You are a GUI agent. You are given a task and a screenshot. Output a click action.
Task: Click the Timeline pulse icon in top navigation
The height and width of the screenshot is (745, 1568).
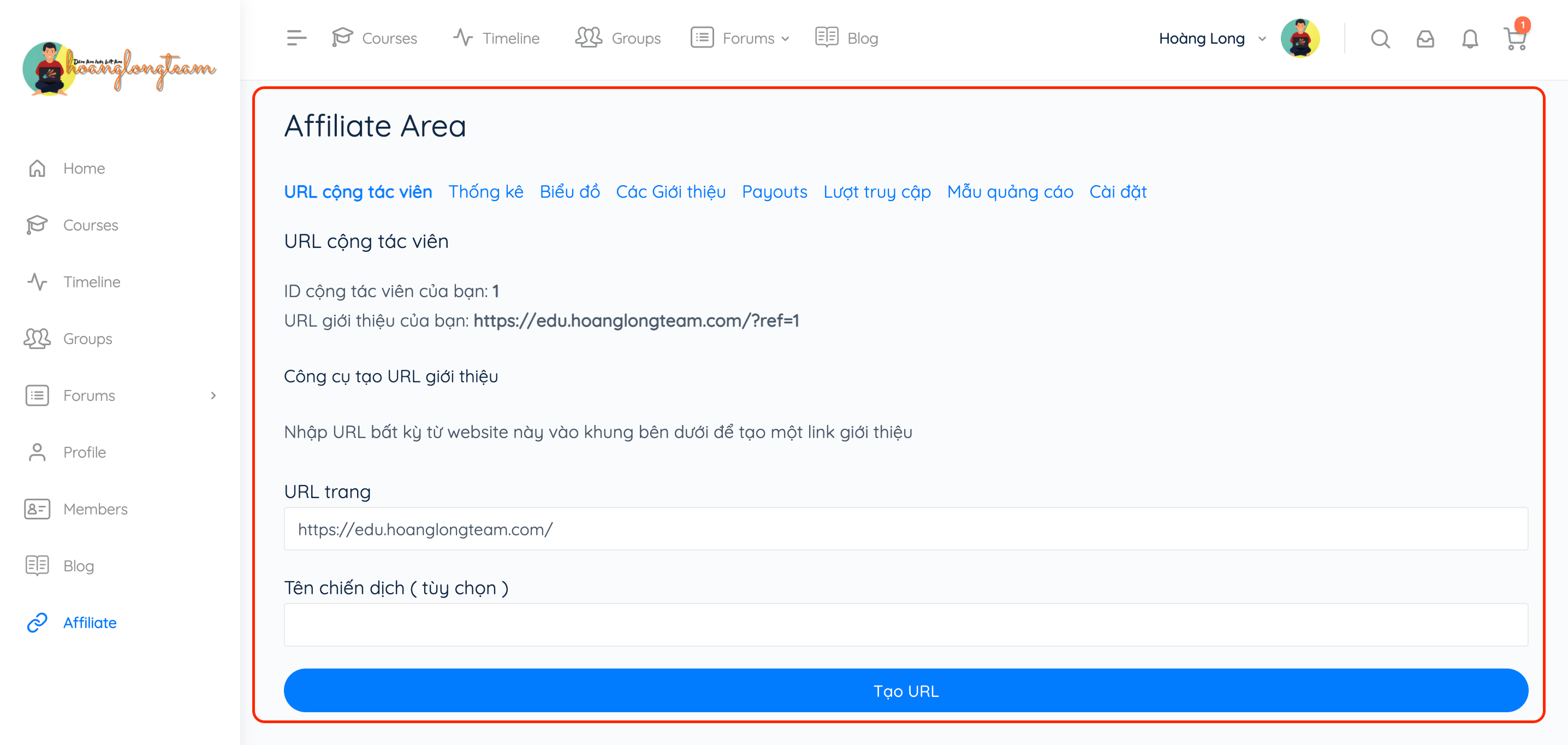tap(462, 37)
